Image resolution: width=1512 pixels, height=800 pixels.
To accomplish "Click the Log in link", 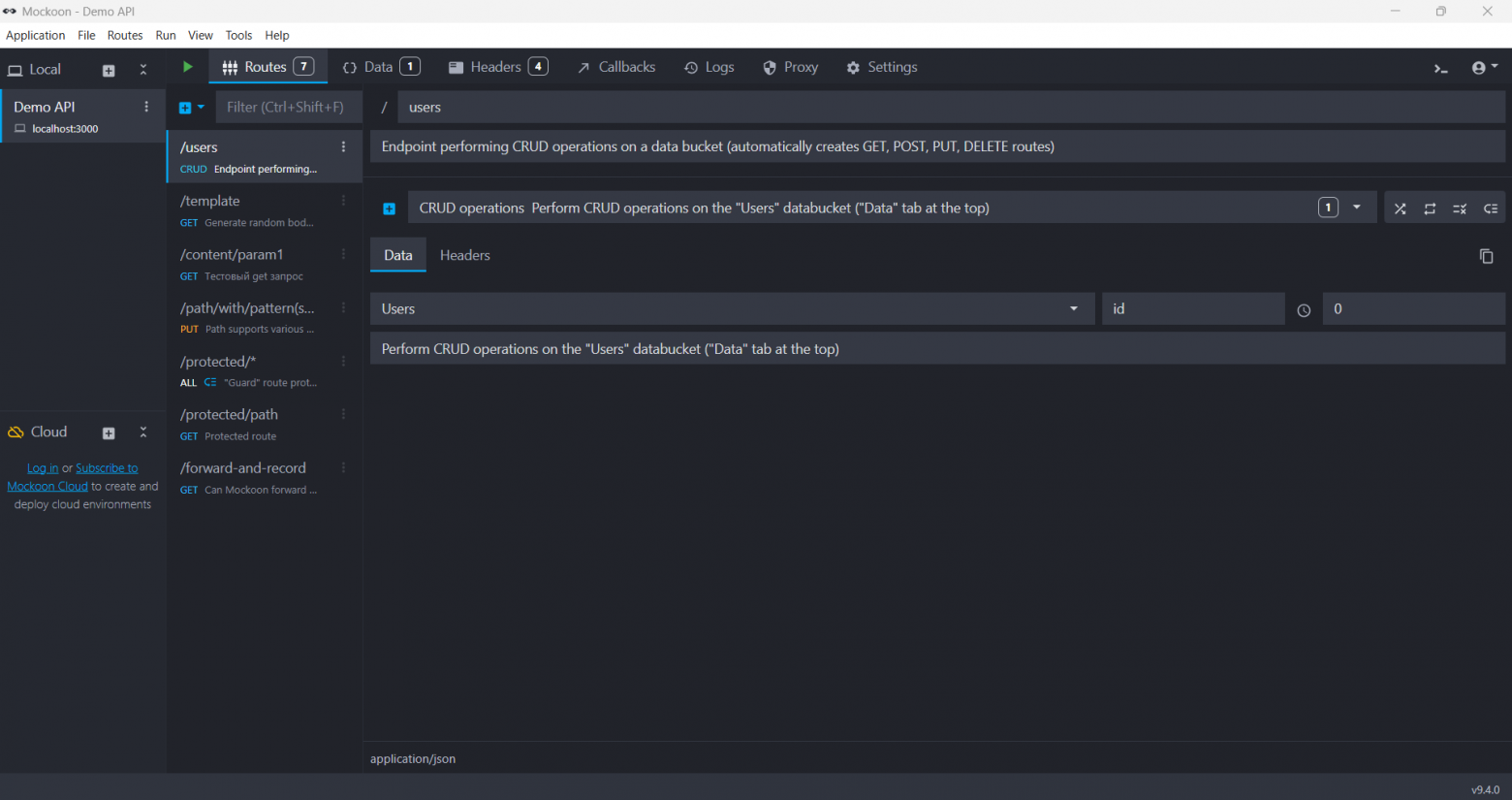I will pyautogui.click(x=43, y=468).
